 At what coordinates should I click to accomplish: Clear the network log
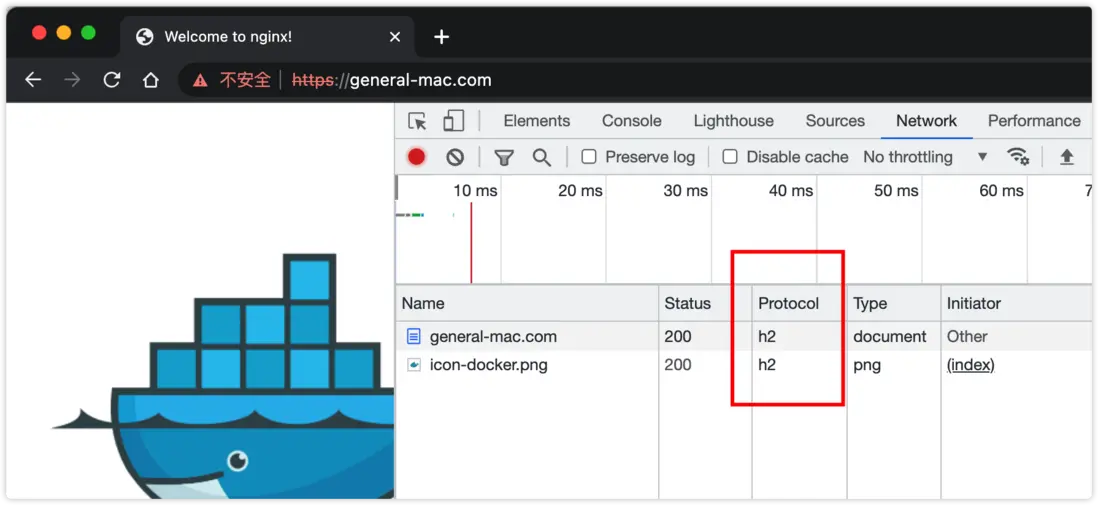pyautogui.click(x=455, y=158)
